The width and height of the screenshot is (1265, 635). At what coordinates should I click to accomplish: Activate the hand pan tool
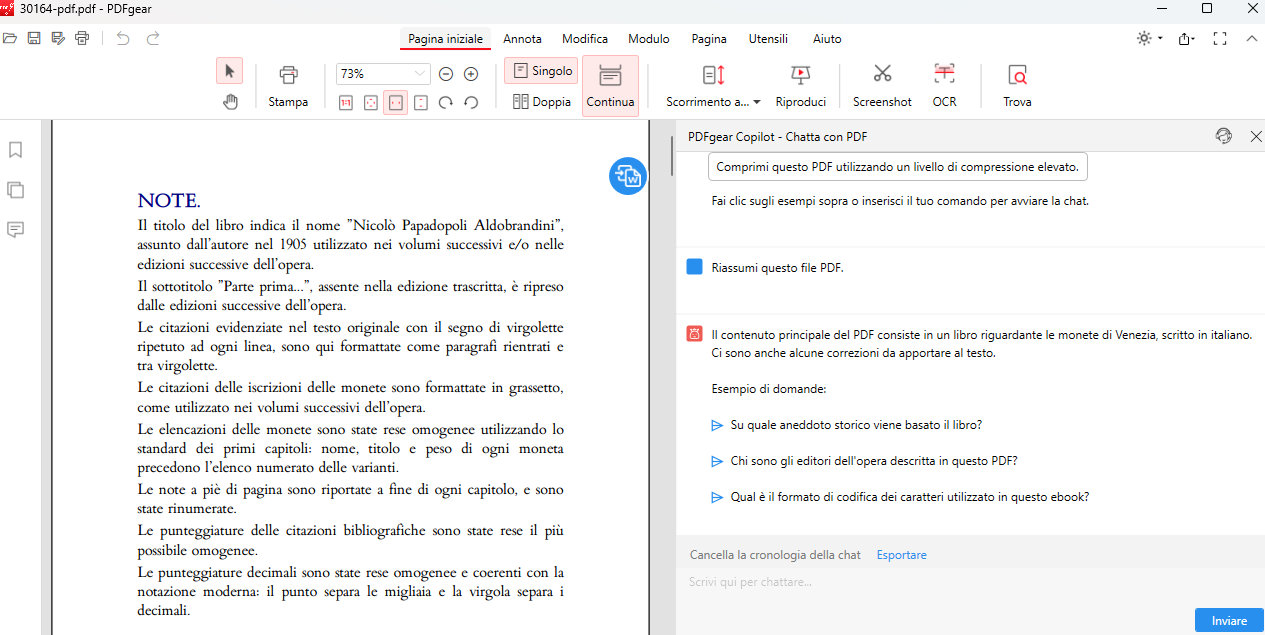click(230, 101)
